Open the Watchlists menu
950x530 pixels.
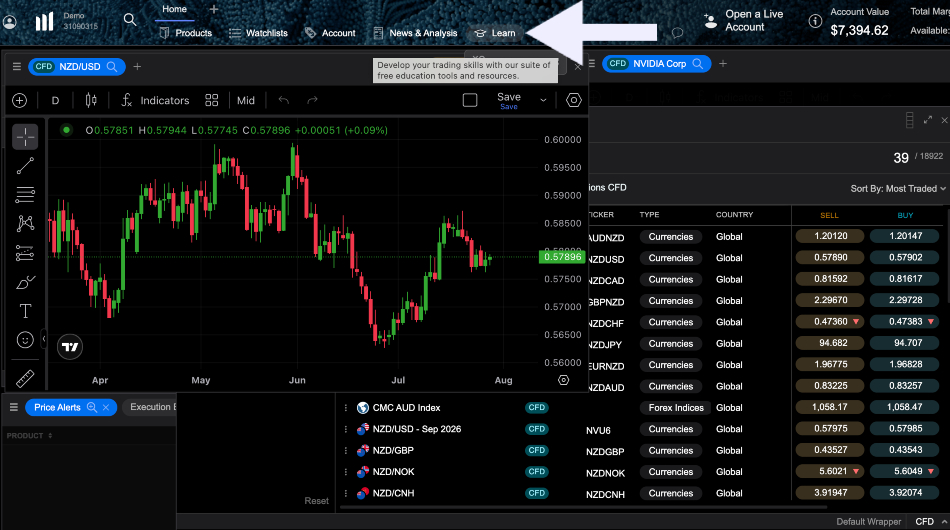[x=259, y=33]
